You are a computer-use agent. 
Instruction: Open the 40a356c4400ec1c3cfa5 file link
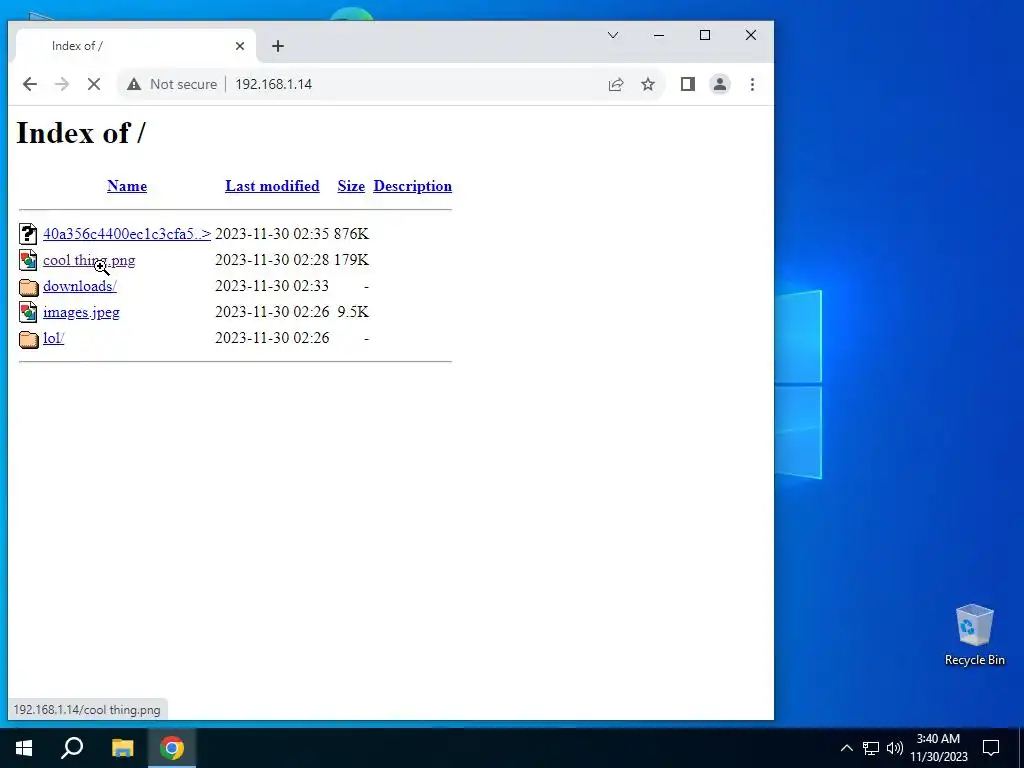(127, 234)
